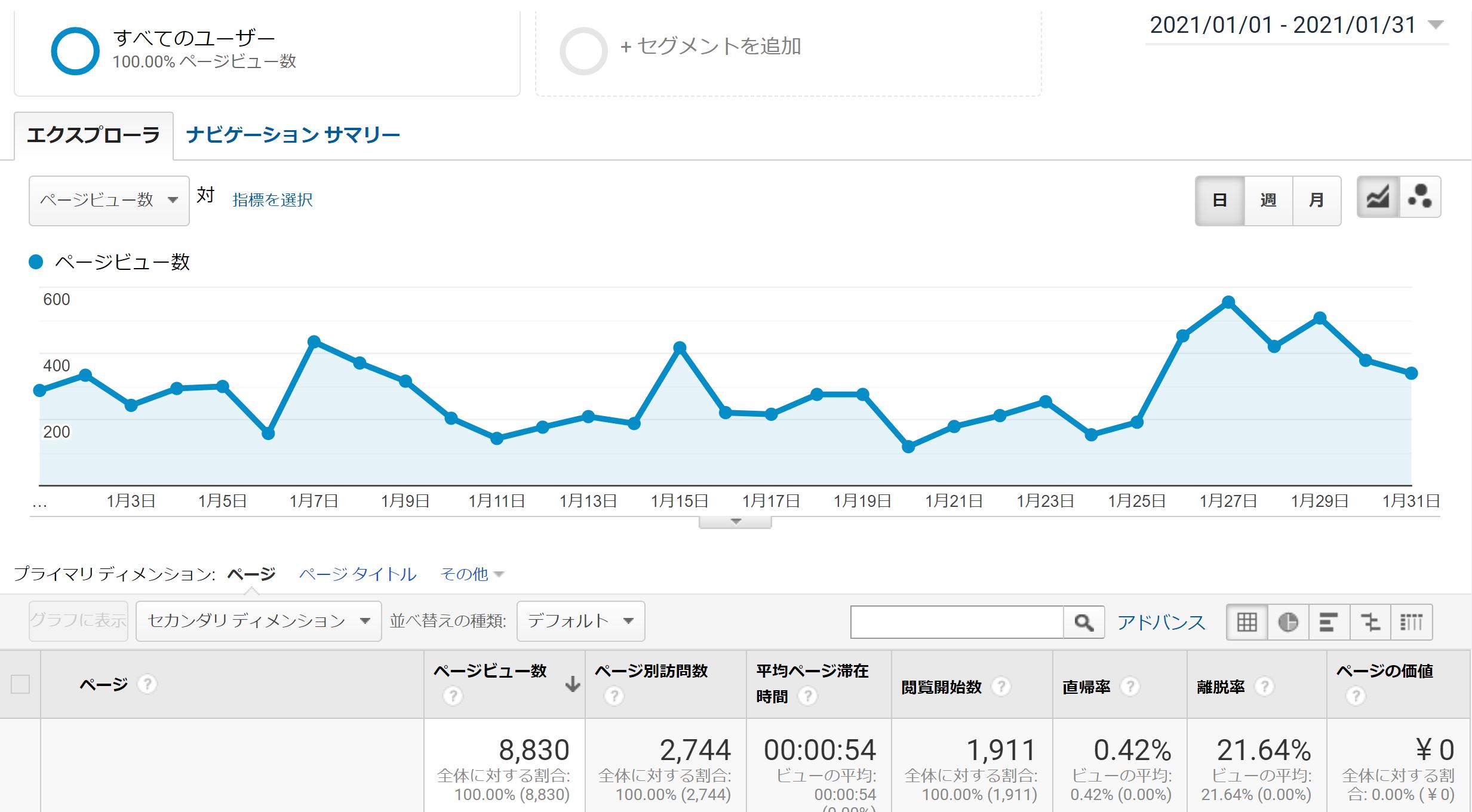This screenshot has width=1472, height=812.
Task: Sort by 直帰率 column header
Action: [x=1086, y=687]
